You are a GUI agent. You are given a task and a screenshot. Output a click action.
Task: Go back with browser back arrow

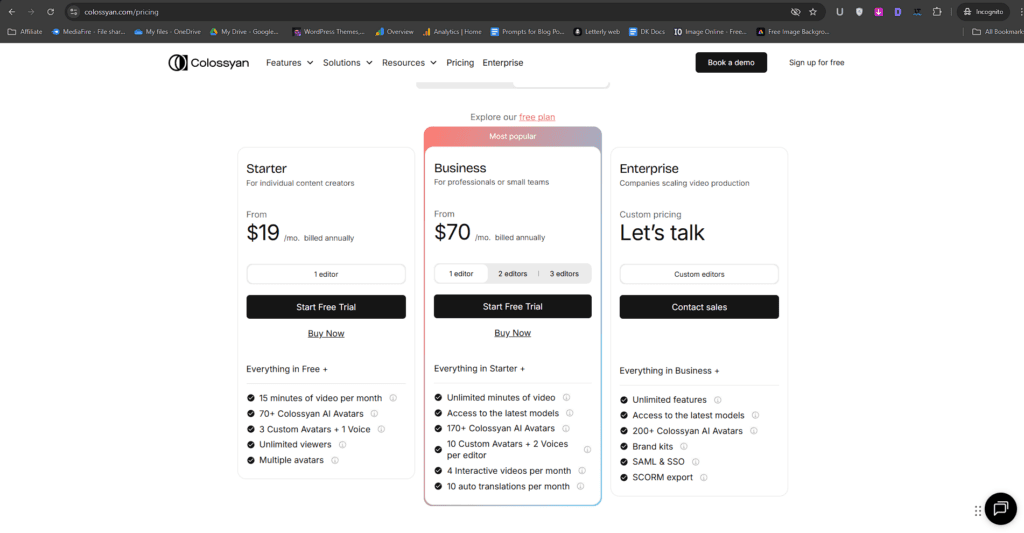point(12,12)
